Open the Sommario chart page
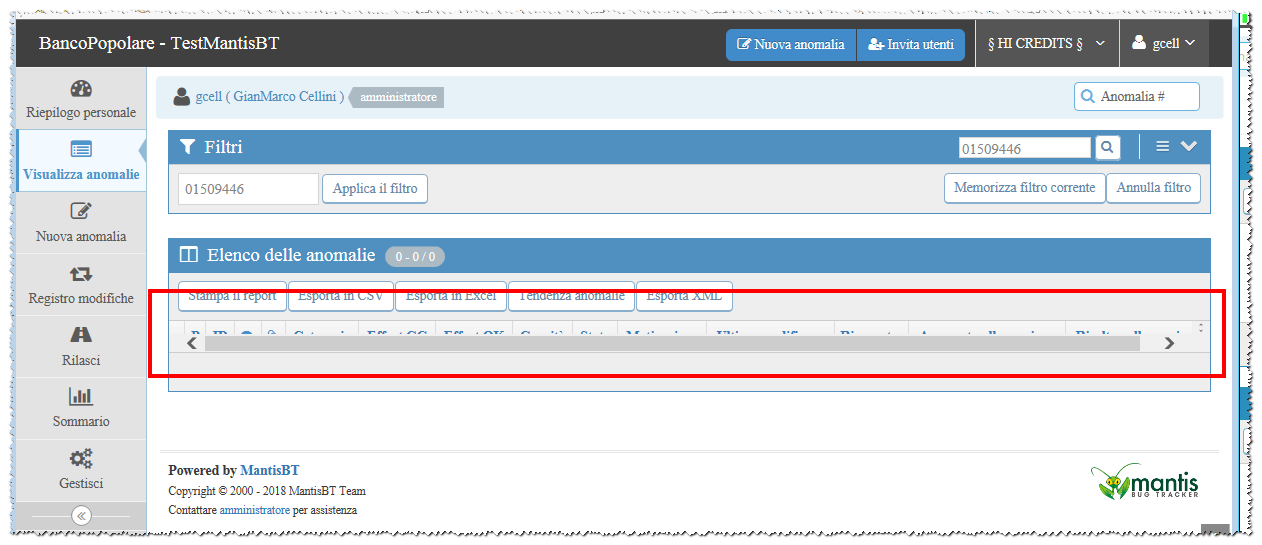 pyautogui.click(x=81, y=408)
